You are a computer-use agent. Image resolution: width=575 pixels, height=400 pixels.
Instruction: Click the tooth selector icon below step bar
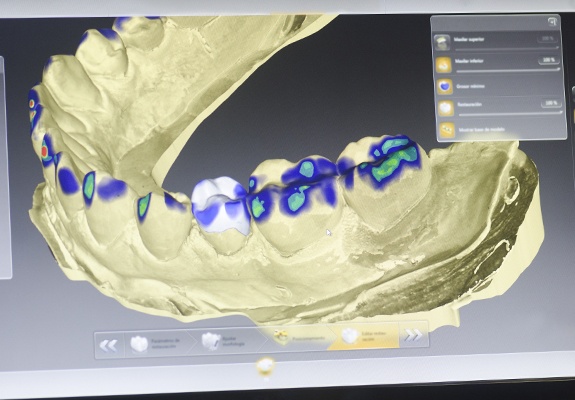coord(265,366)
